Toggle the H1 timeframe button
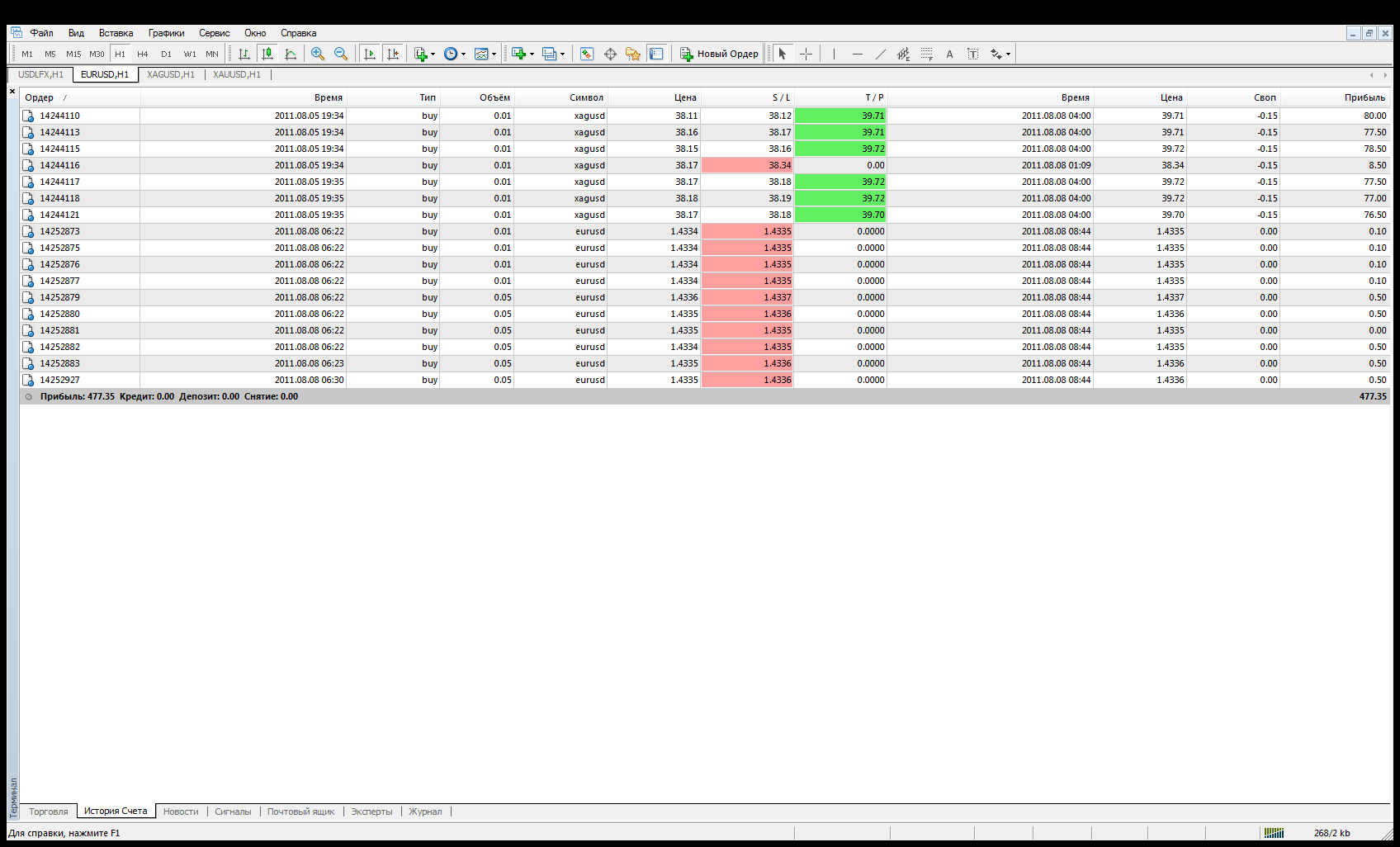1400x847 pixels. coord(120,54)
